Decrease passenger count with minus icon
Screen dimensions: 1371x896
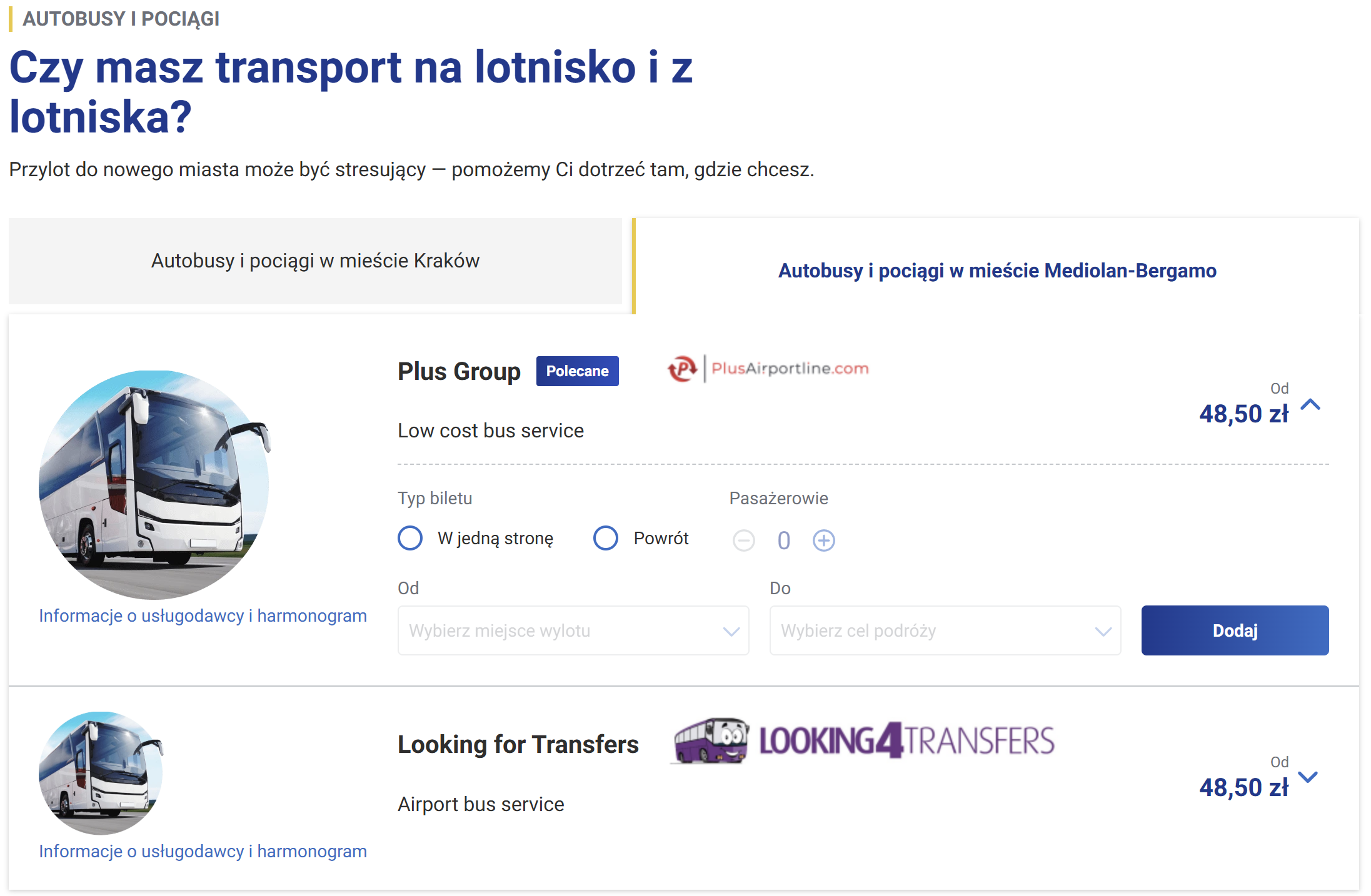pos(744,540)
